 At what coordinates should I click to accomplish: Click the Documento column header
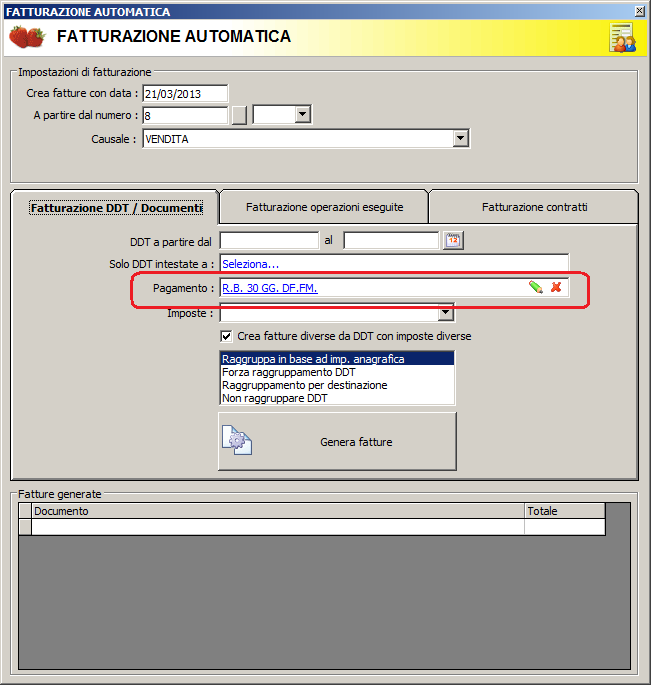[x=278, y=511]
